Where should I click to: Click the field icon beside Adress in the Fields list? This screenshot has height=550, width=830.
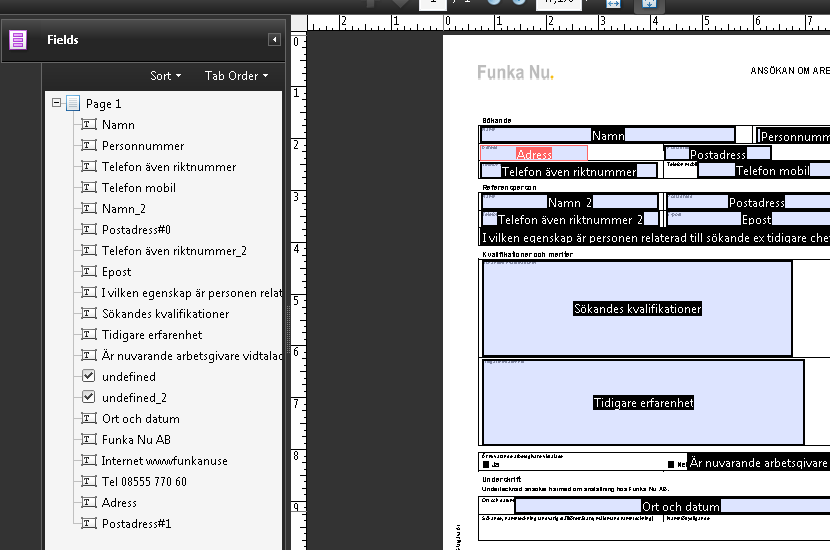[89, 502]
